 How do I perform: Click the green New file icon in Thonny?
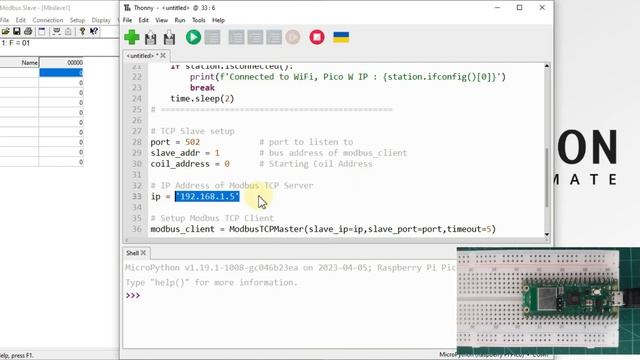(x=132, y=37)
